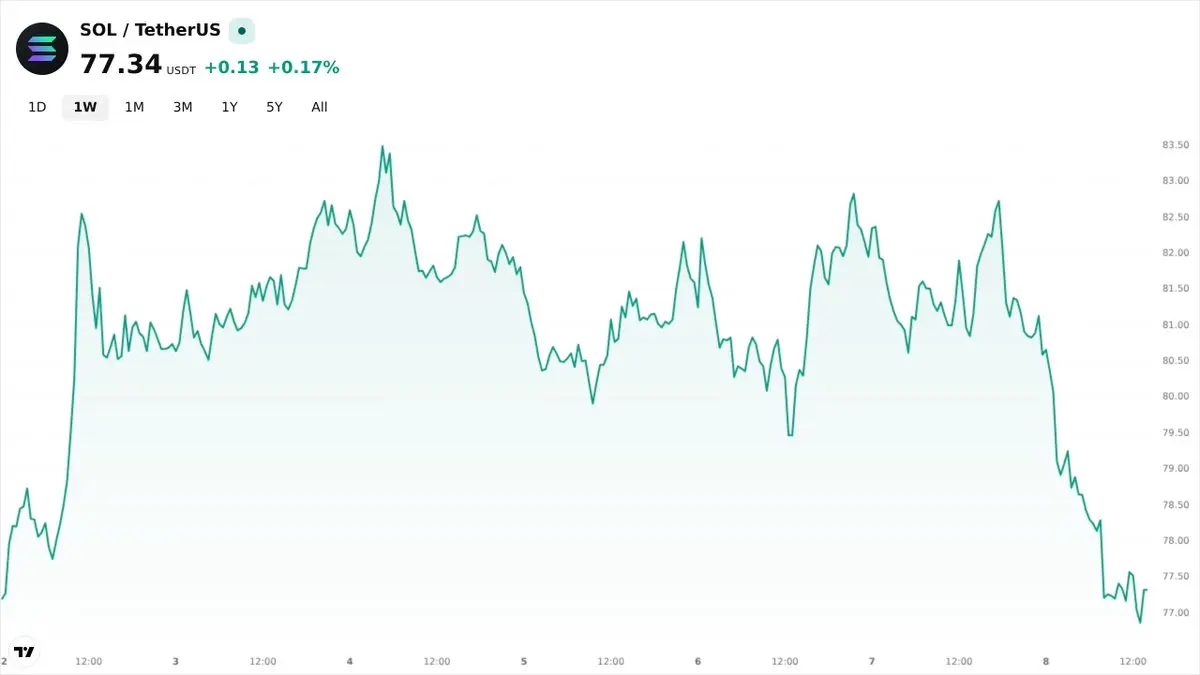Screen dimensions: 1200x675
Task: Choose the 5Y time range
Action: (274, 107)
